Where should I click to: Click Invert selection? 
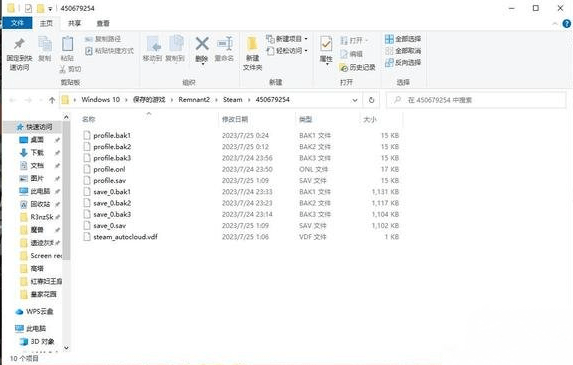click(403, 62)
